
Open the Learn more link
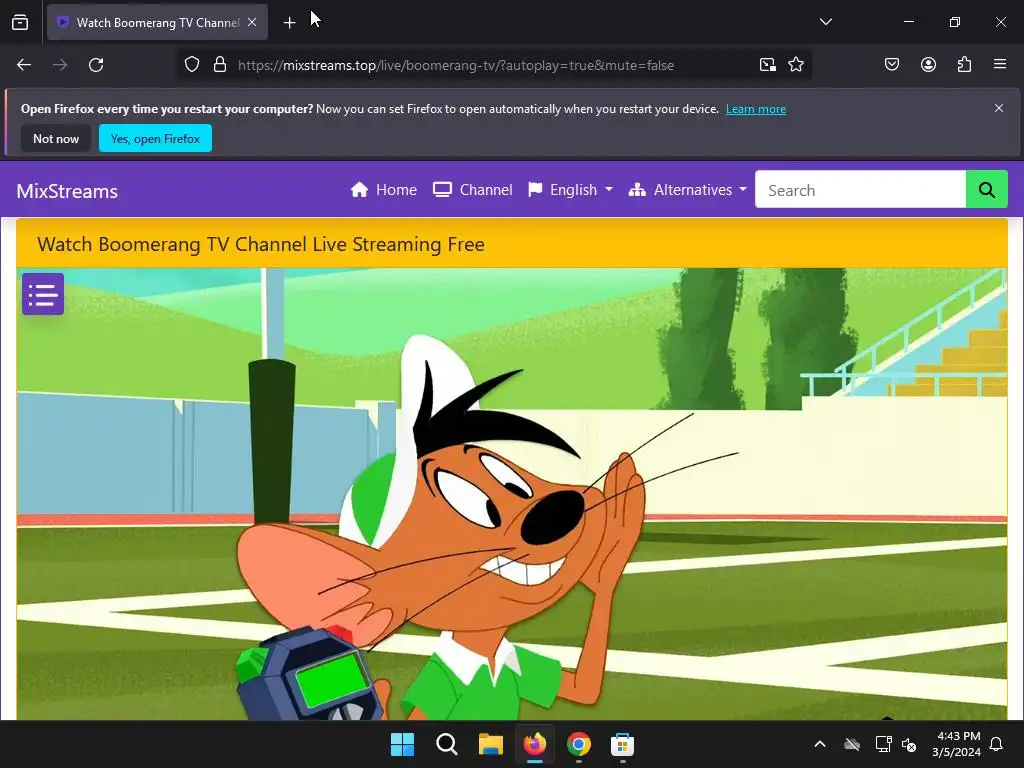pyautogui.click(x=756, y=109)
